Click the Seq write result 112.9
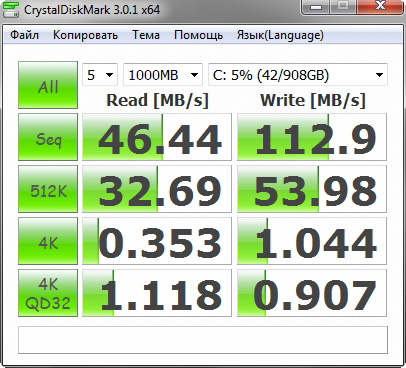406x368 pixels. [312, 137]
